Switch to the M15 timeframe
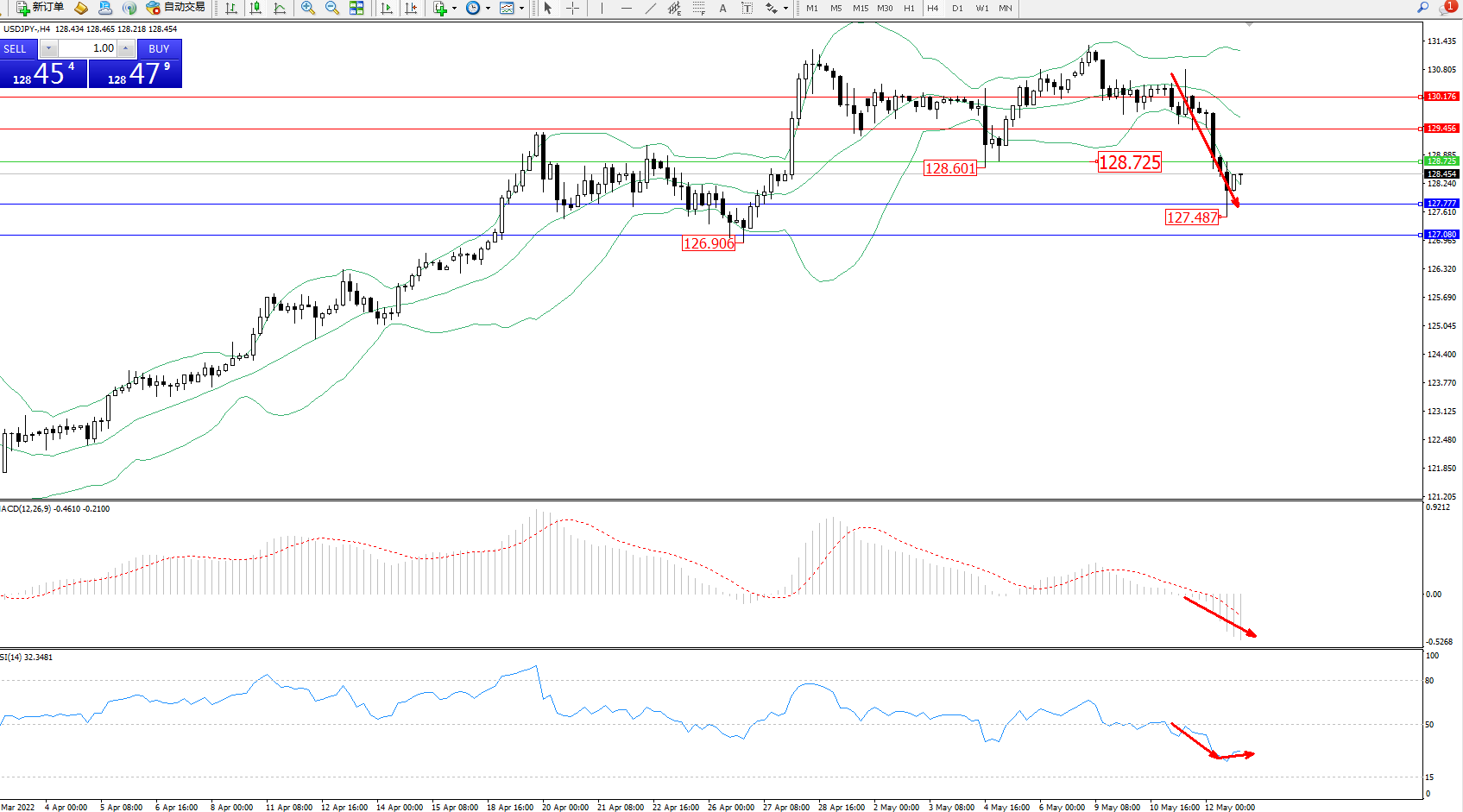Viewport: 1463px width, 812px height. (x=861, y=8)
